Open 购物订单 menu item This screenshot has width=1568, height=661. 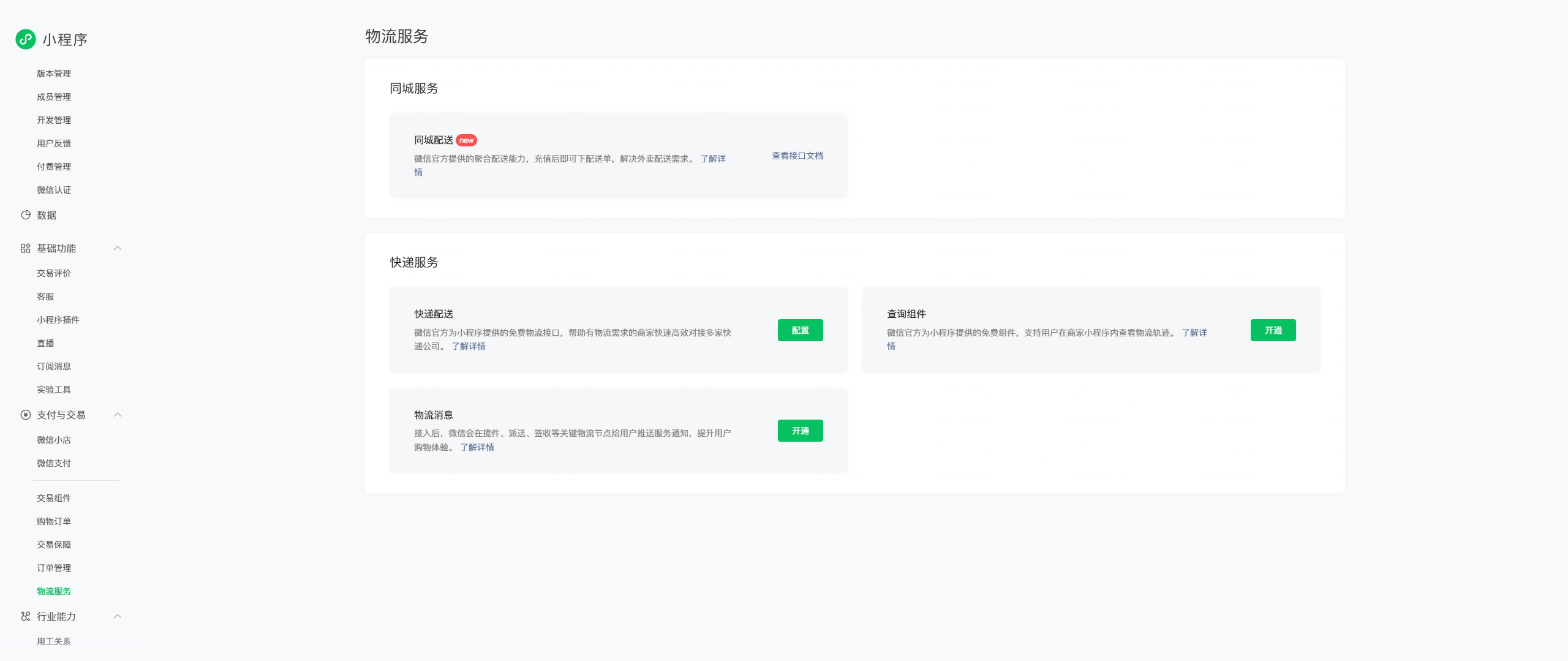click(54, 521)
